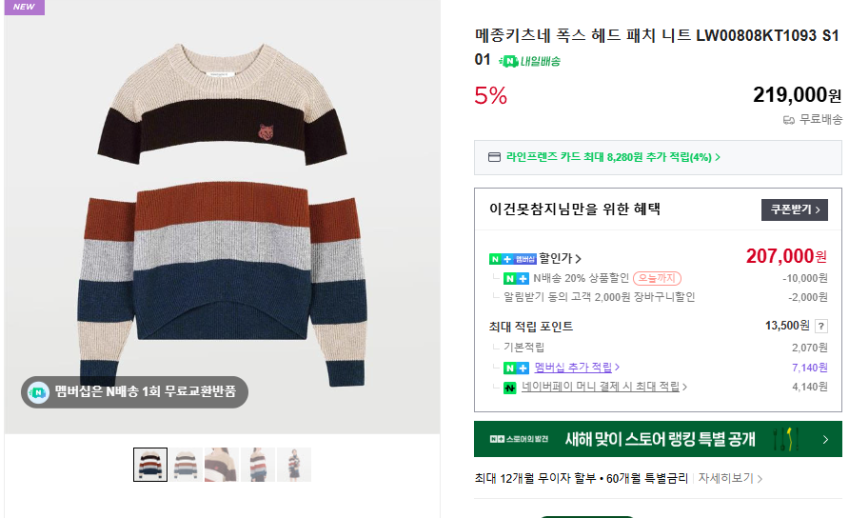Click the card icon beside 라인프렌즈 카드
This screenshot has height=518, width=849.
pyautogui.click(x=493, y=157)
